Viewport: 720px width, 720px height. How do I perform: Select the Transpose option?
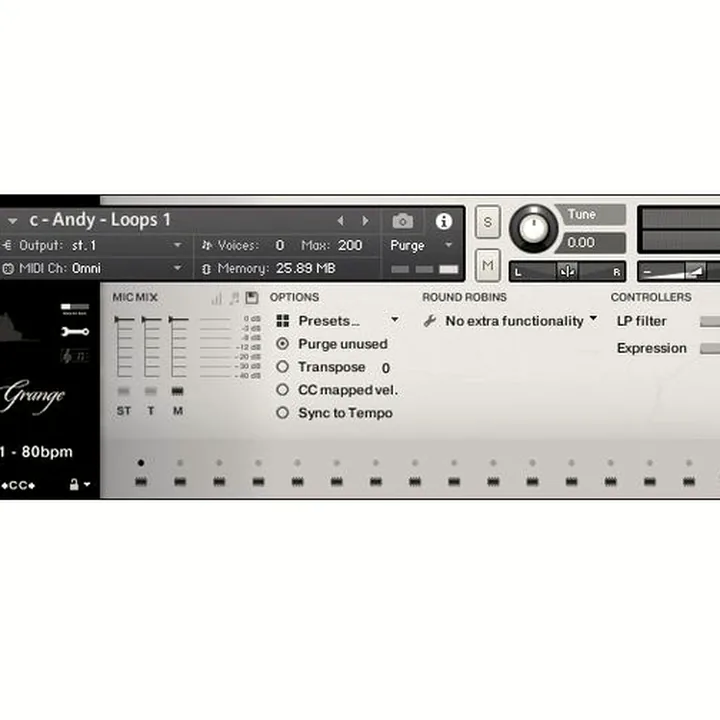coord(282,366)
